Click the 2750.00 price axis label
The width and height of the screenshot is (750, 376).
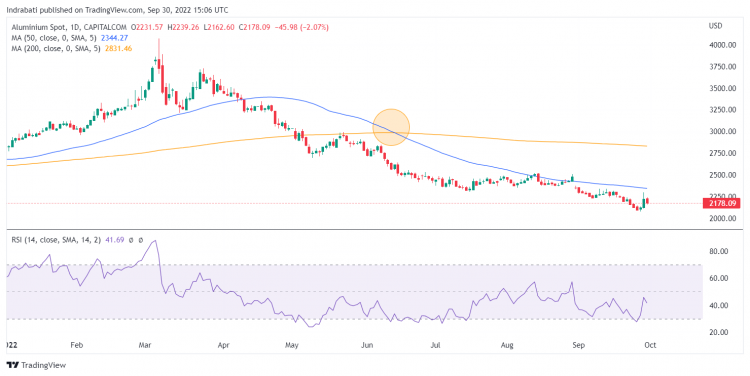[722, 153]
